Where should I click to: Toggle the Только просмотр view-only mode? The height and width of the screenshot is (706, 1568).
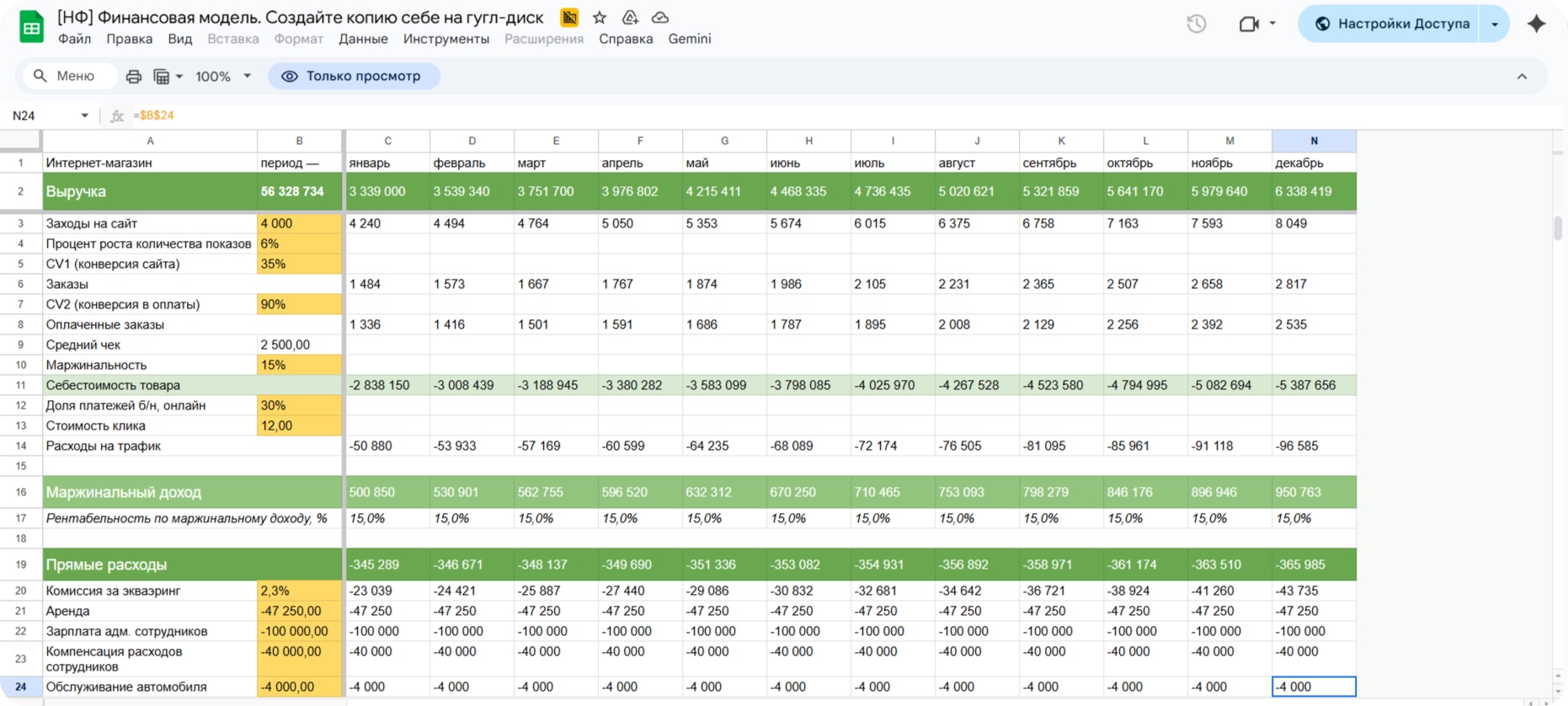pyautogui.click(x=353, y=76)
